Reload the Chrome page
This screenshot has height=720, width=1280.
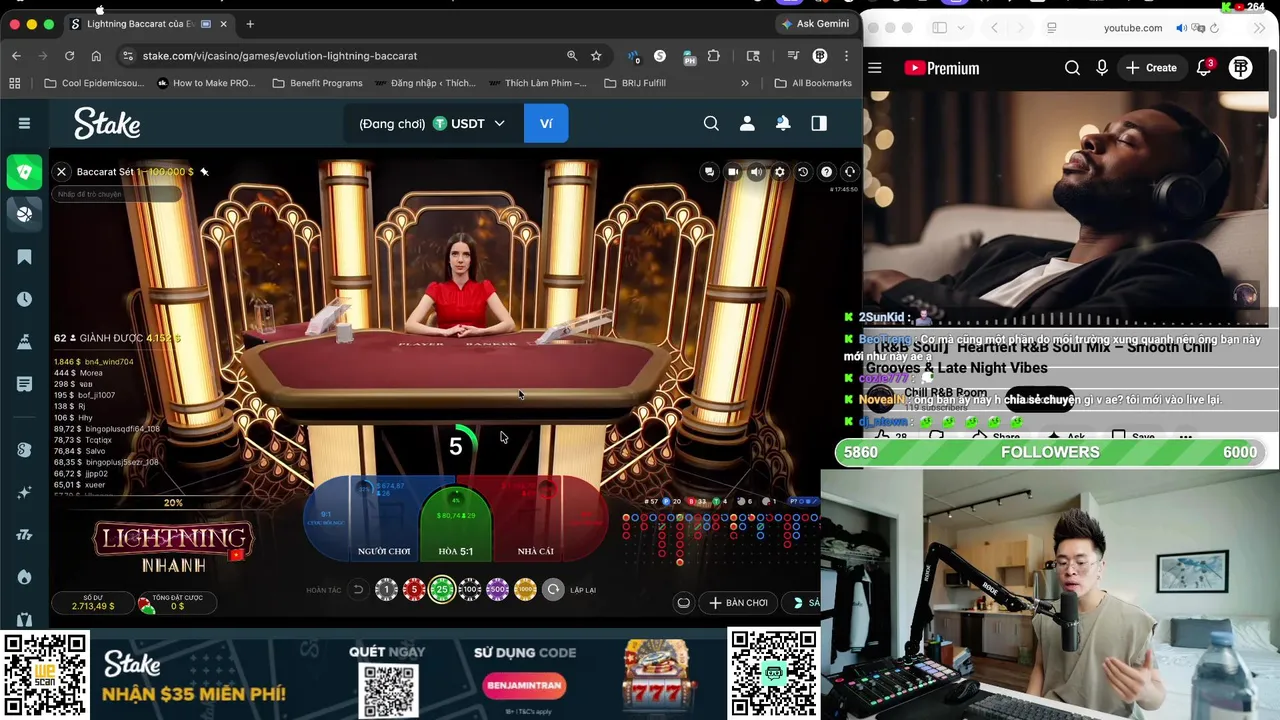[x=69, y=56]
